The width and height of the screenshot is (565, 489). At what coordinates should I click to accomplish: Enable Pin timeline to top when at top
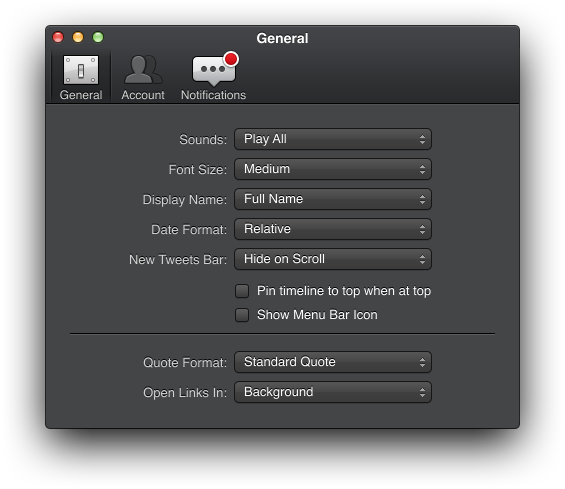tap(242, 291)
